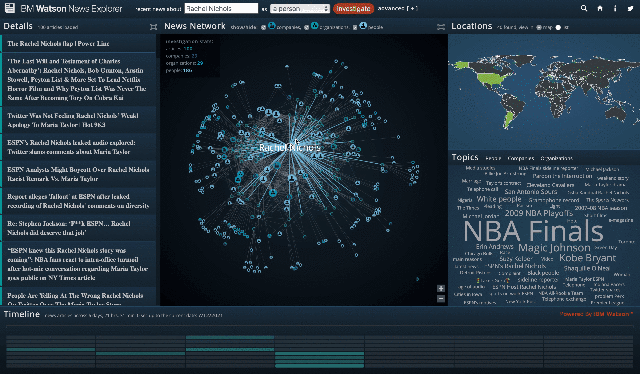Expand the advanced options
Screen dimensions: 640x374
pyautogui.click(x=398, y=8)
